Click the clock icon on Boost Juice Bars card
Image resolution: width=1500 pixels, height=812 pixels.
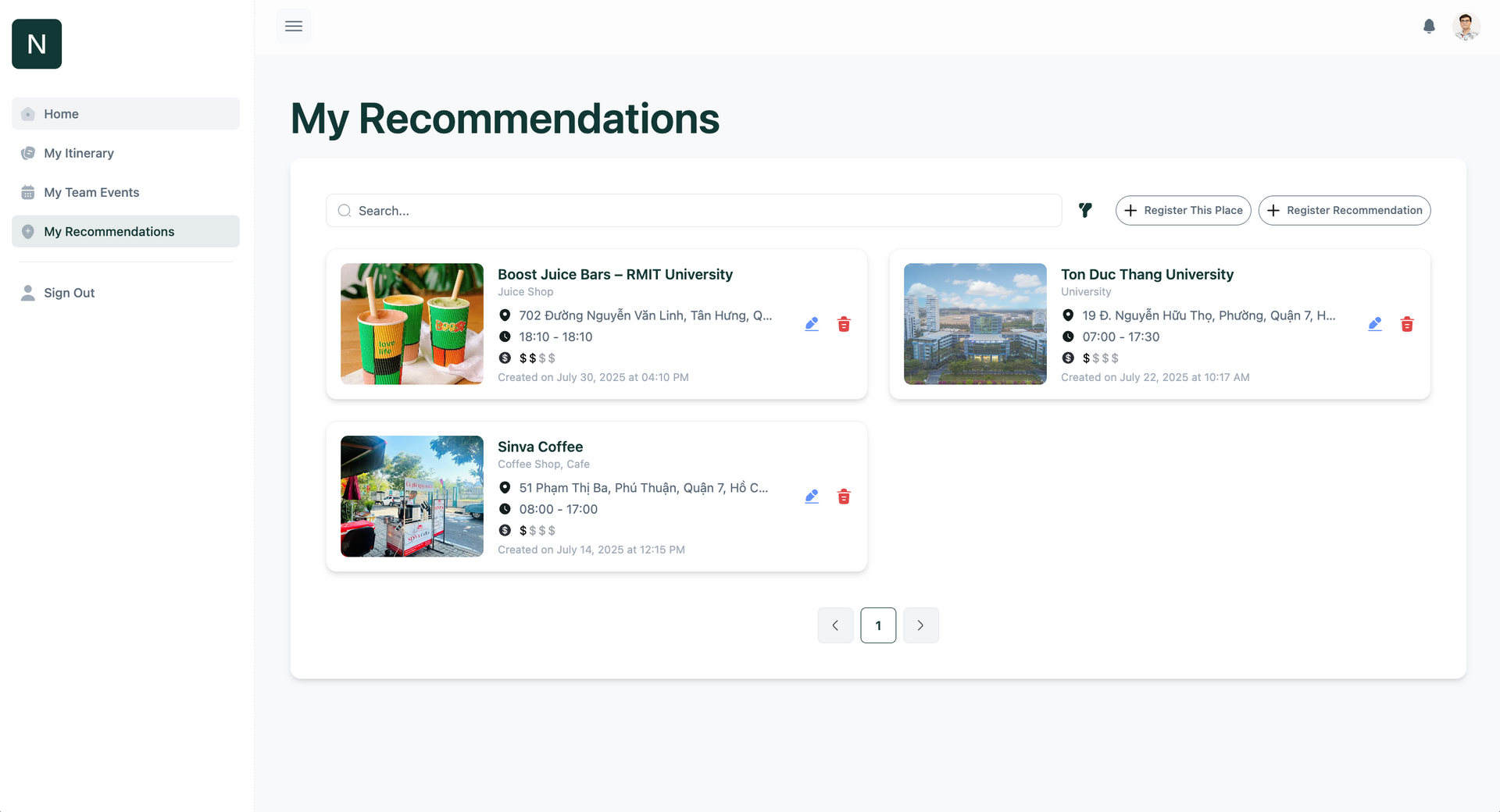pyautogui.click(x=505, y=337)
